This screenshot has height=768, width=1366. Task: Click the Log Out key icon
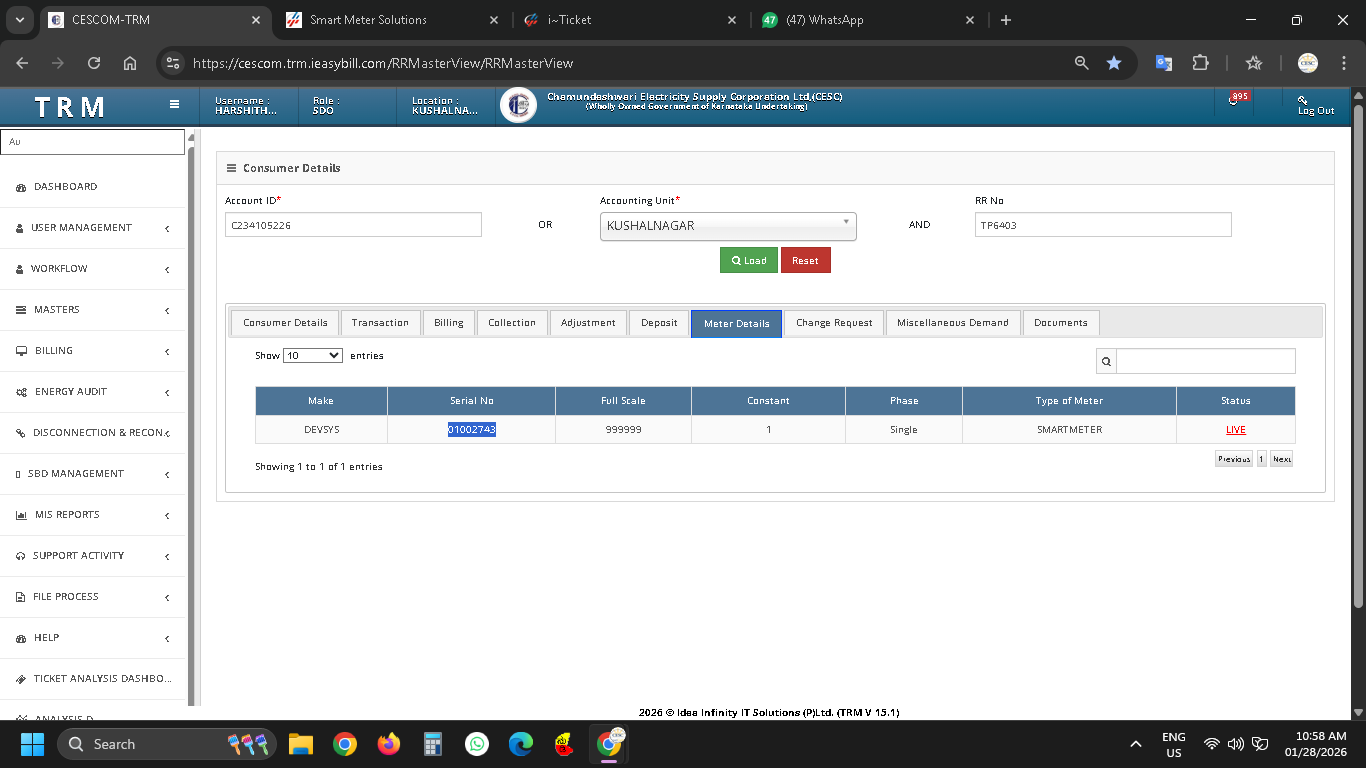point(1303,100)
